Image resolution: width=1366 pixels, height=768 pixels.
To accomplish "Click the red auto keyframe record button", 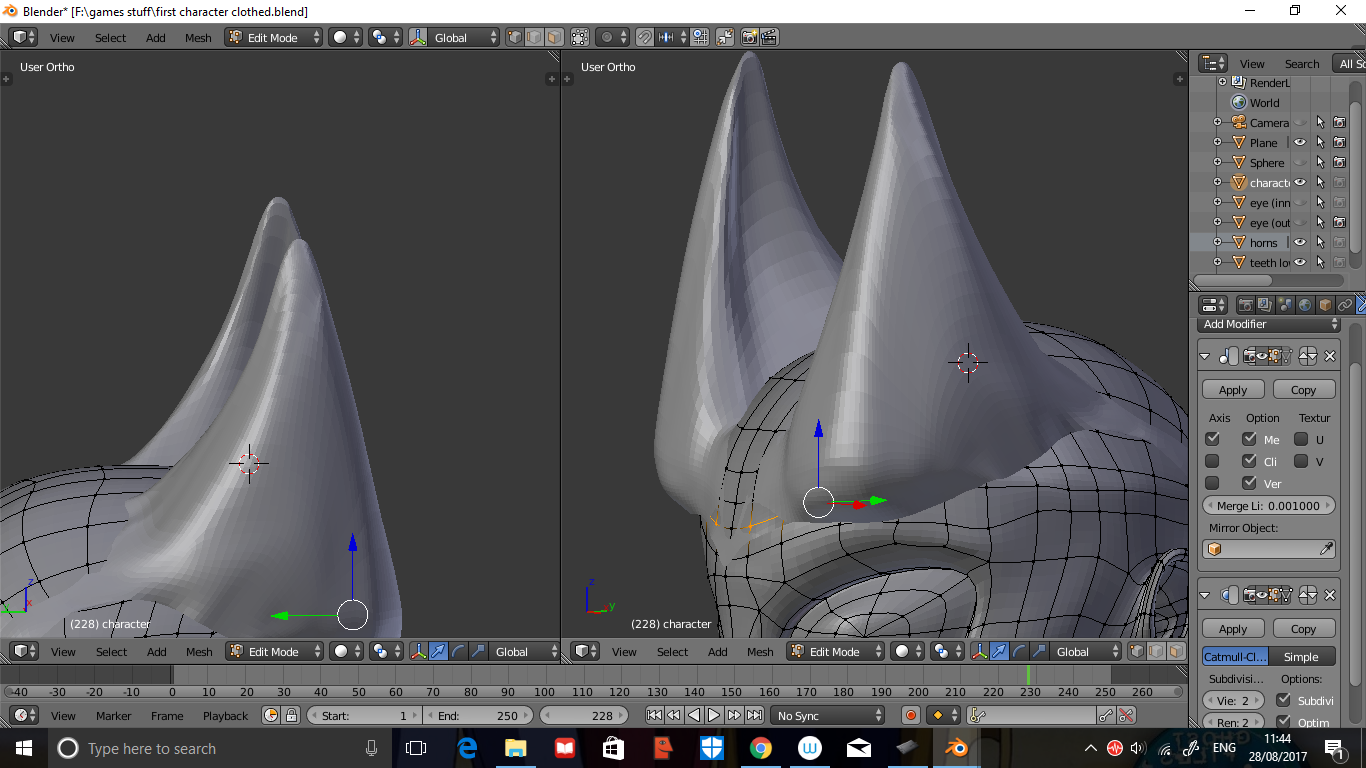I will (x=911, y=715).
